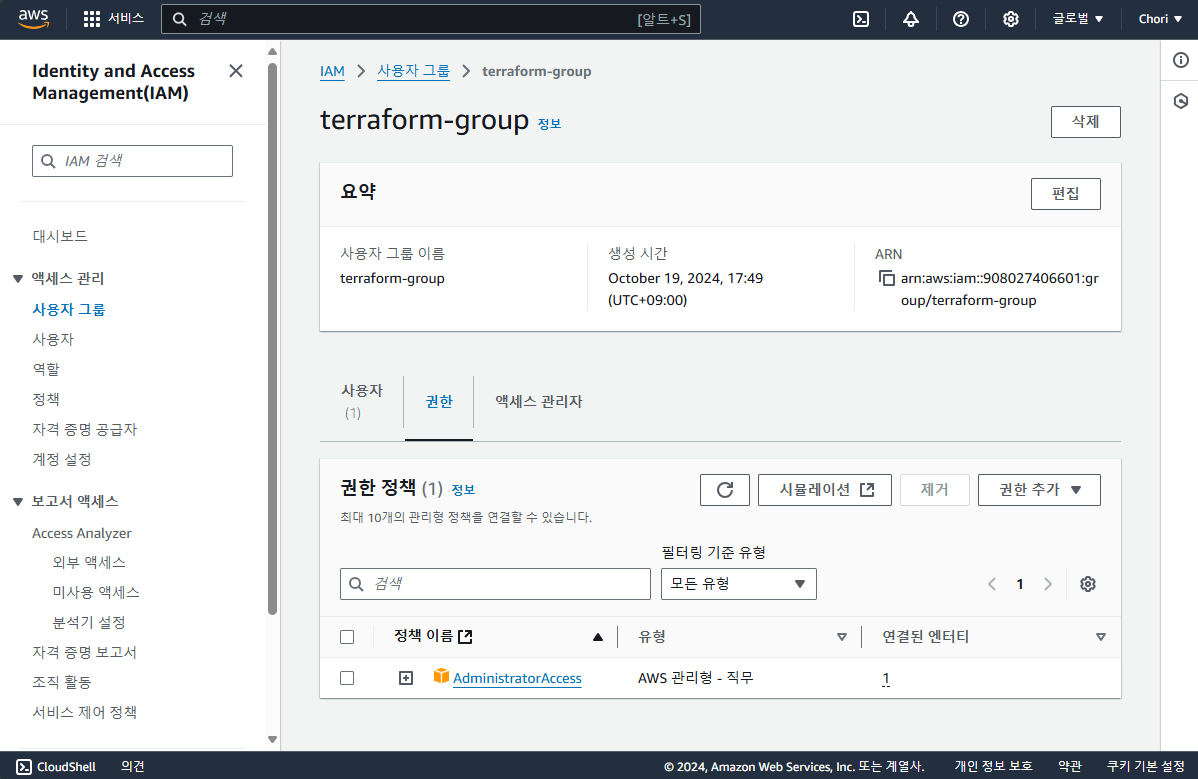Sort the 연결된 엔터티 column
The image size is (1198, 779).
tap(1101, 637)
